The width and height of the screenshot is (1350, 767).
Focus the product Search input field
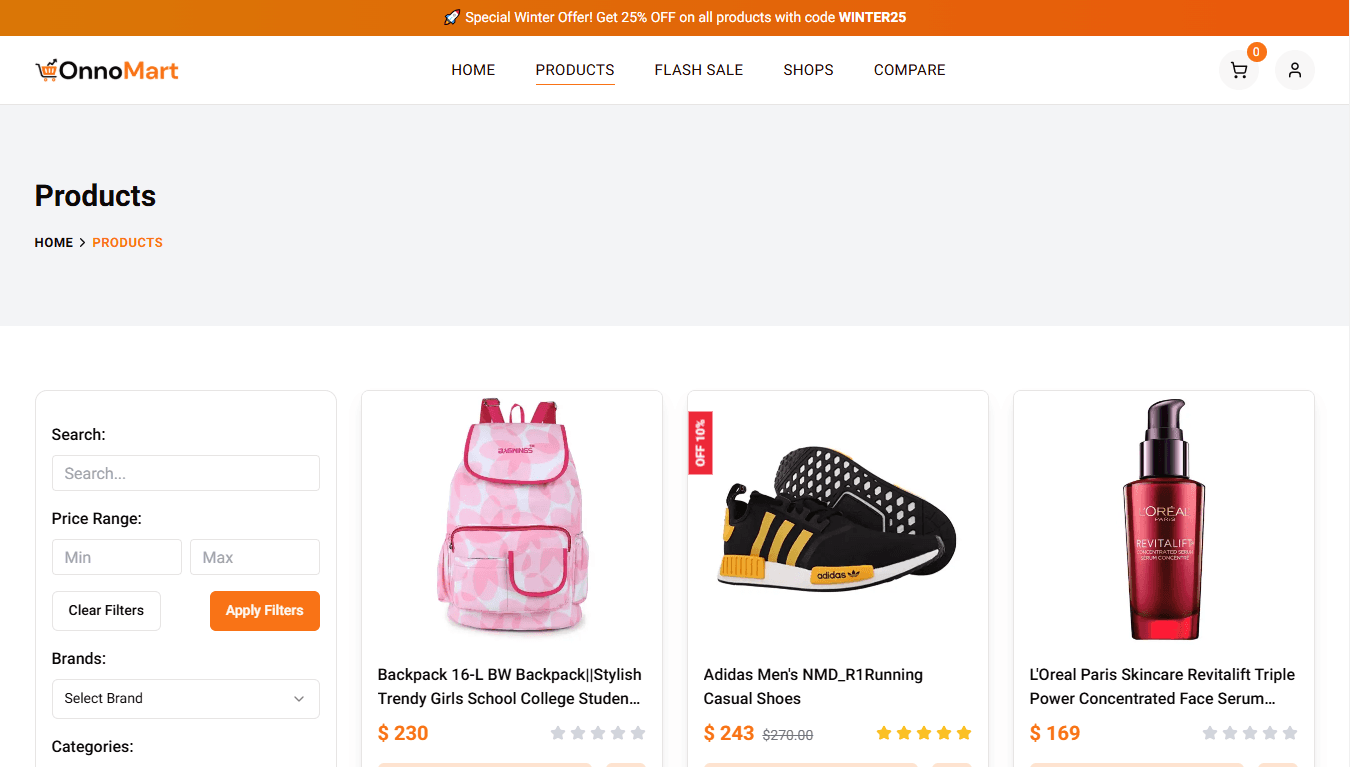pos(186,474)
